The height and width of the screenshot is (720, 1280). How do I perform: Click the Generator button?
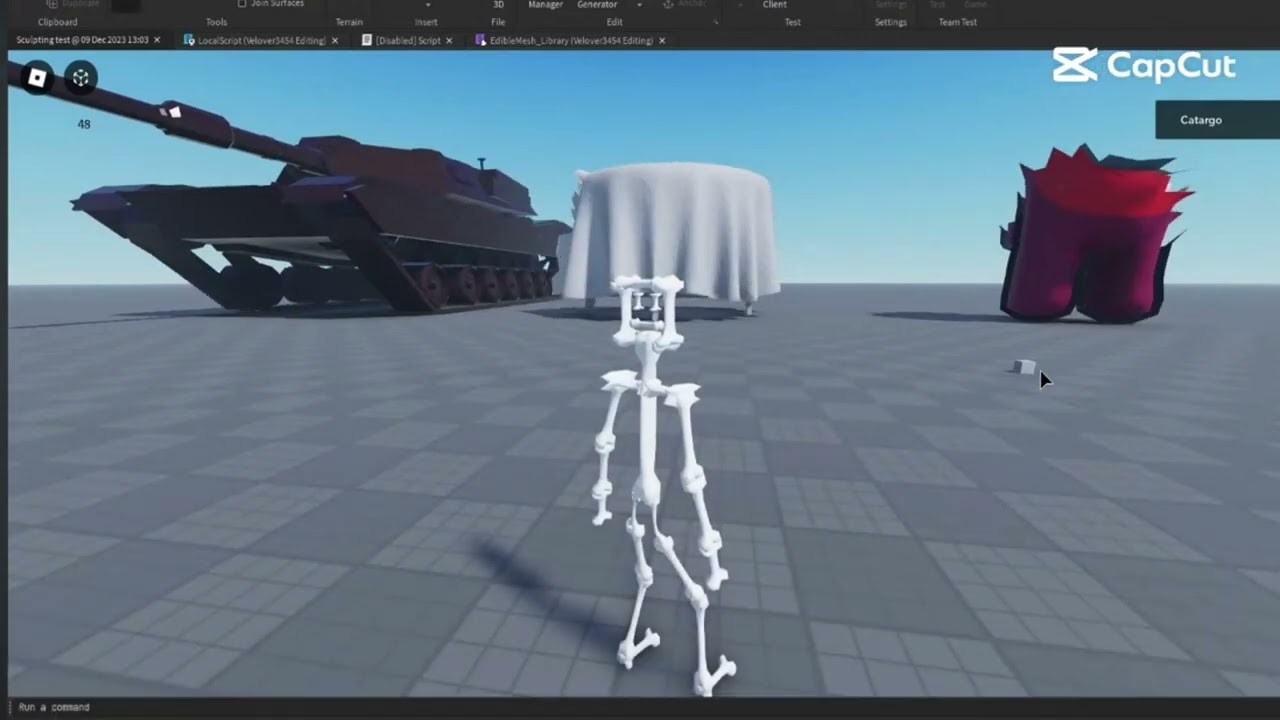[x=597, y=5]
